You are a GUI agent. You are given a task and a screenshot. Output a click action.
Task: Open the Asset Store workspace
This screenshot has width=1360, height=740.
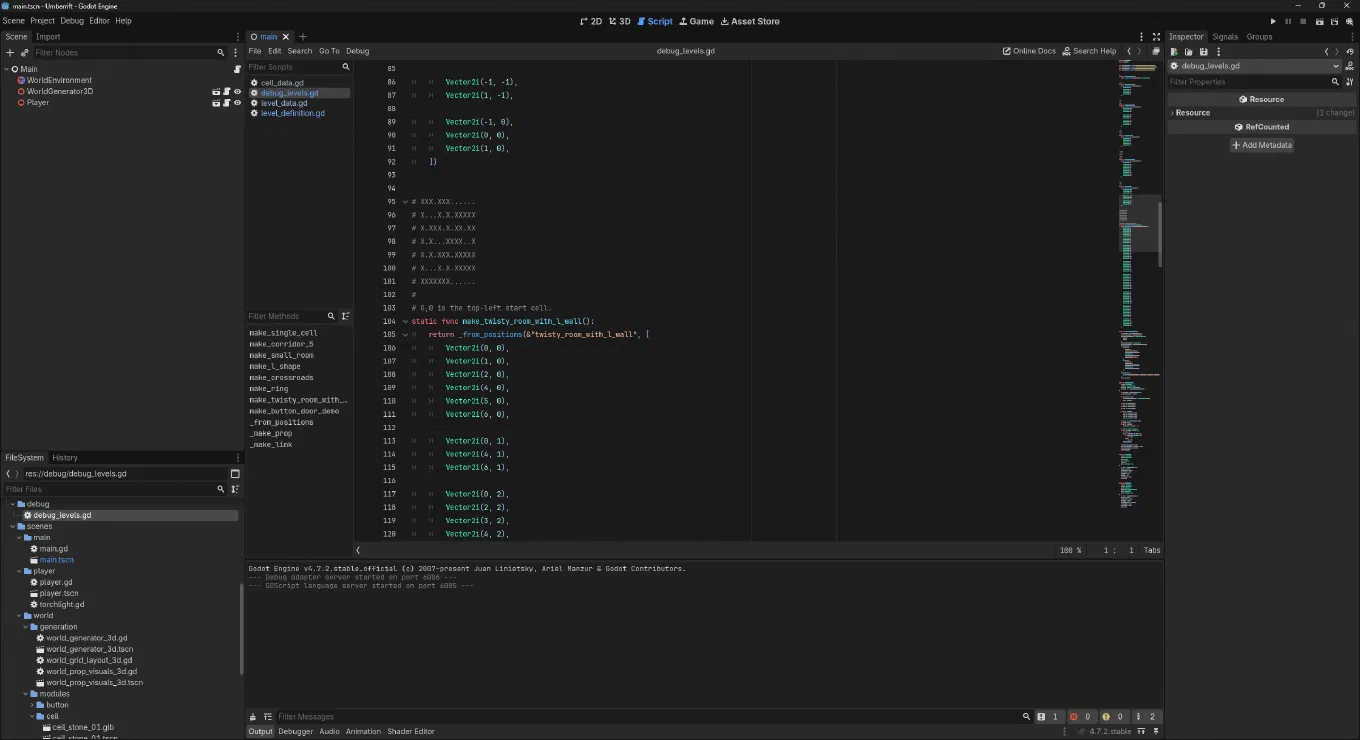[750, 21]
